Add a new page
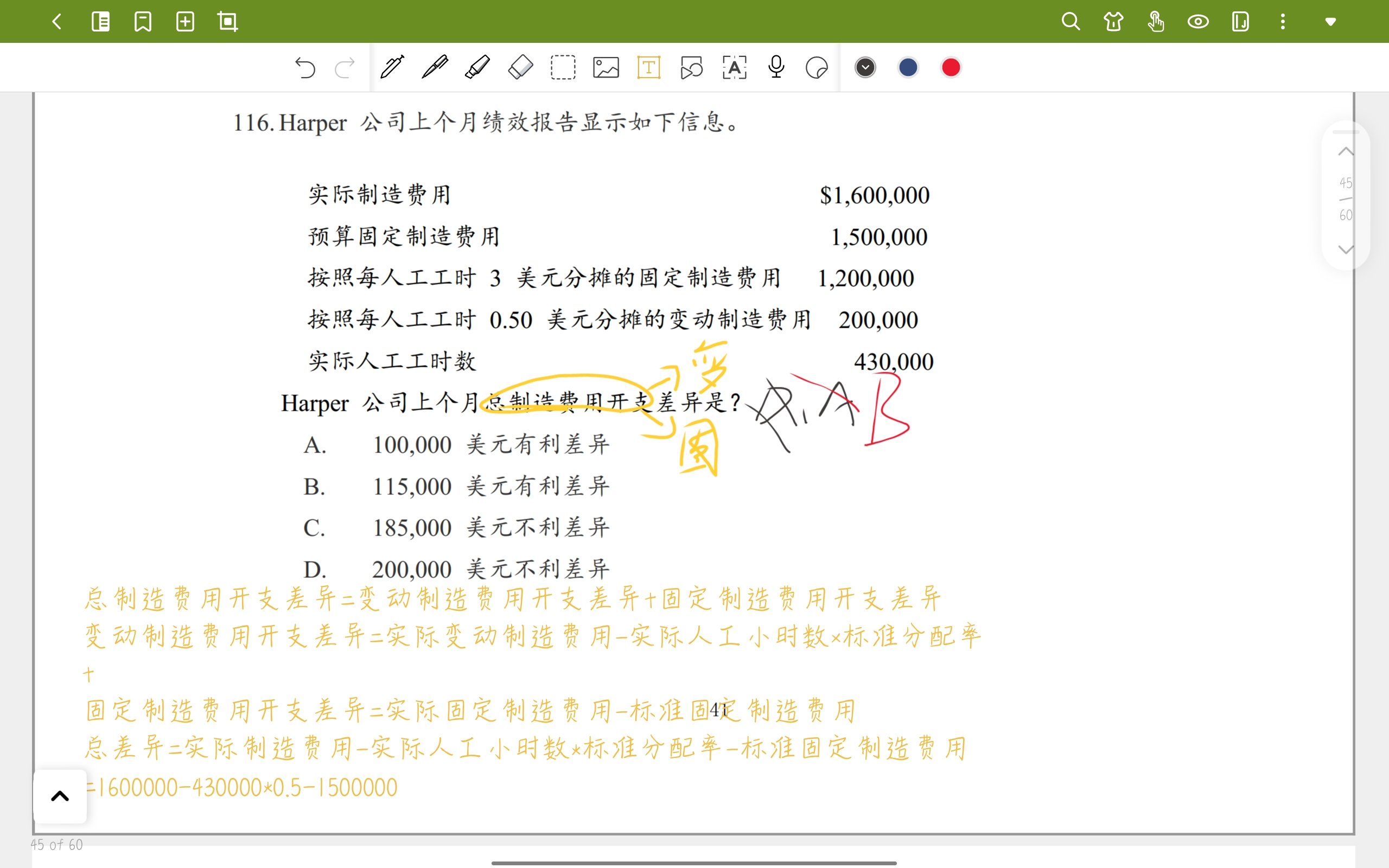 coord(185,22)
